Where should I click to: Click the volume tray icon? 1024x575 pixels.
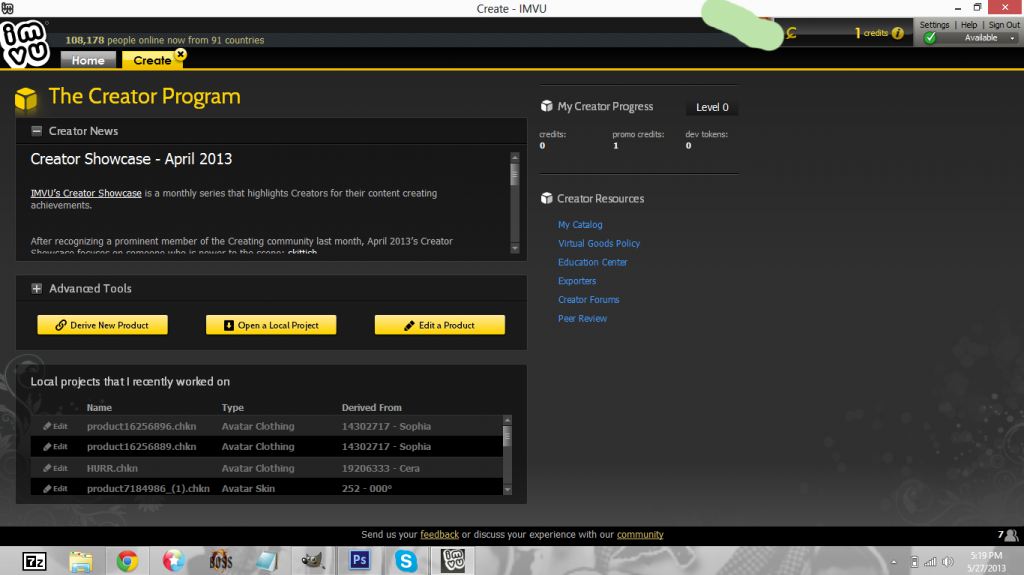pyautogui.click(x=948, y=562)
